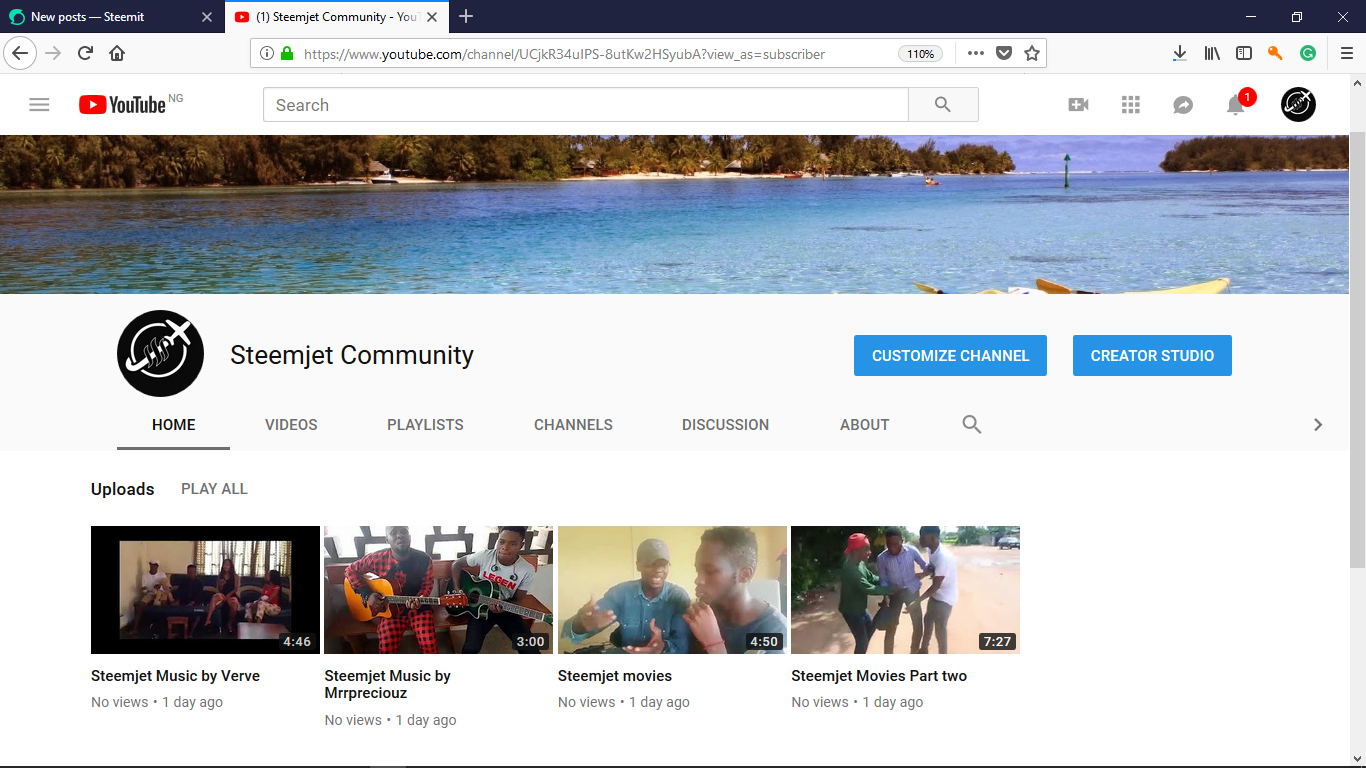Open the YouTube guide hamburger menu

[39, 104]
